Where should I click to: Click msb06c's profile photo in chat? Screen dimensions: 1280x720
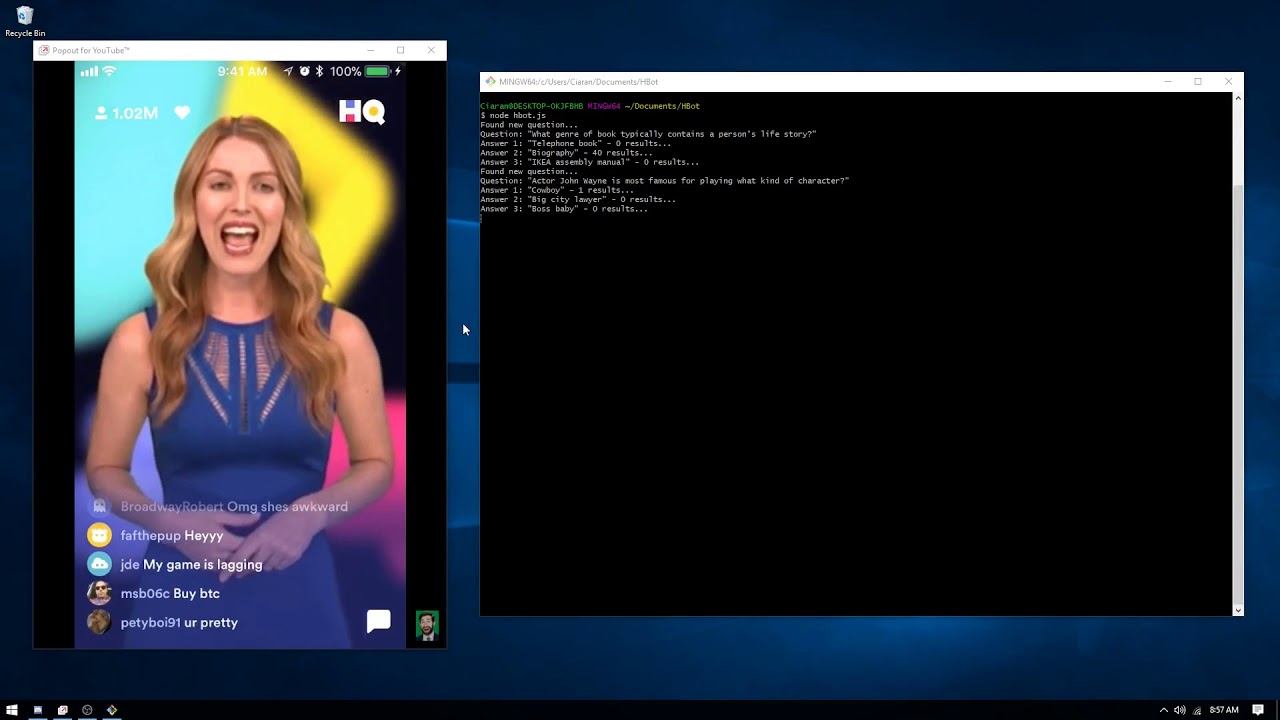pos(99,593)
